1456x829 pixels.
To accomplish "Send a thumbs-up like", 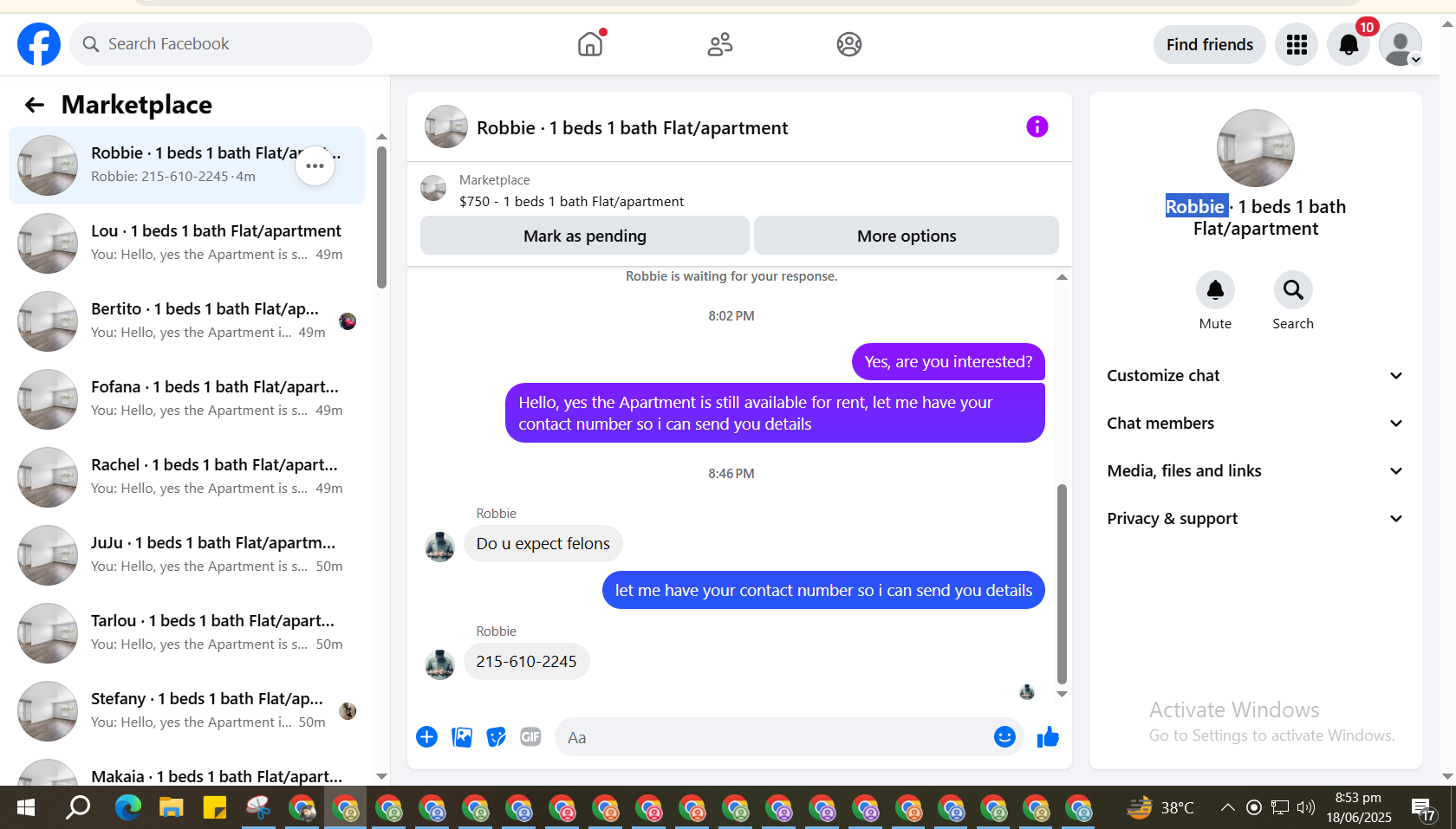I will [x=1048, y=737].
